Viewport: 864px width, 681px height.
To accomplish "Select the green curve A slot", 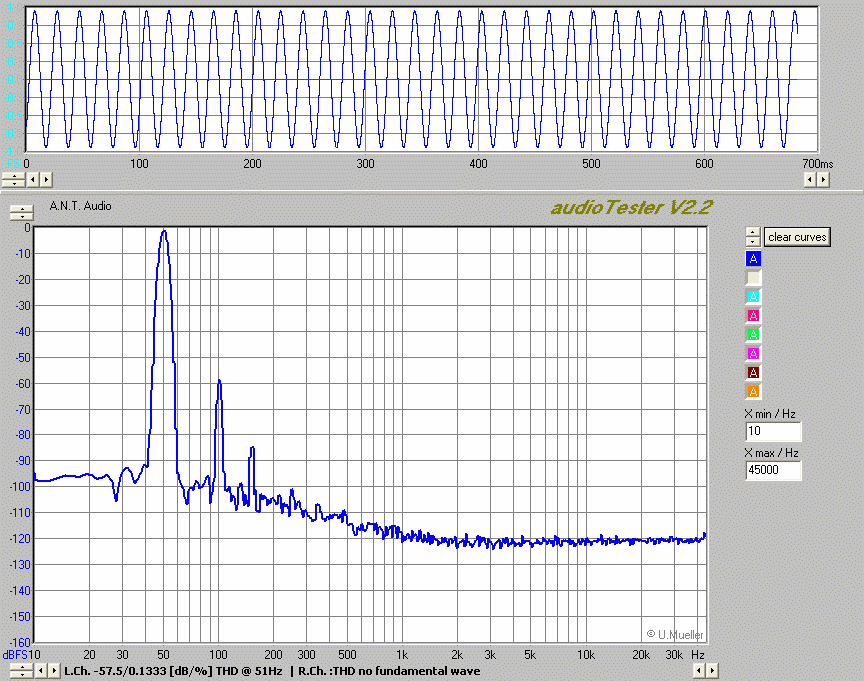I will (754, 334).
